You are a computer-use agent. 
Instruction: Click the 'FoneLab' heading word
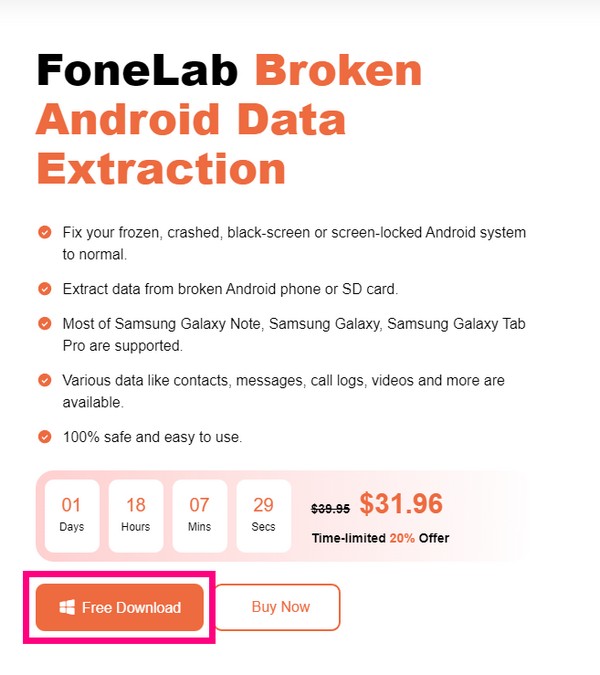(x=137, y=72)
